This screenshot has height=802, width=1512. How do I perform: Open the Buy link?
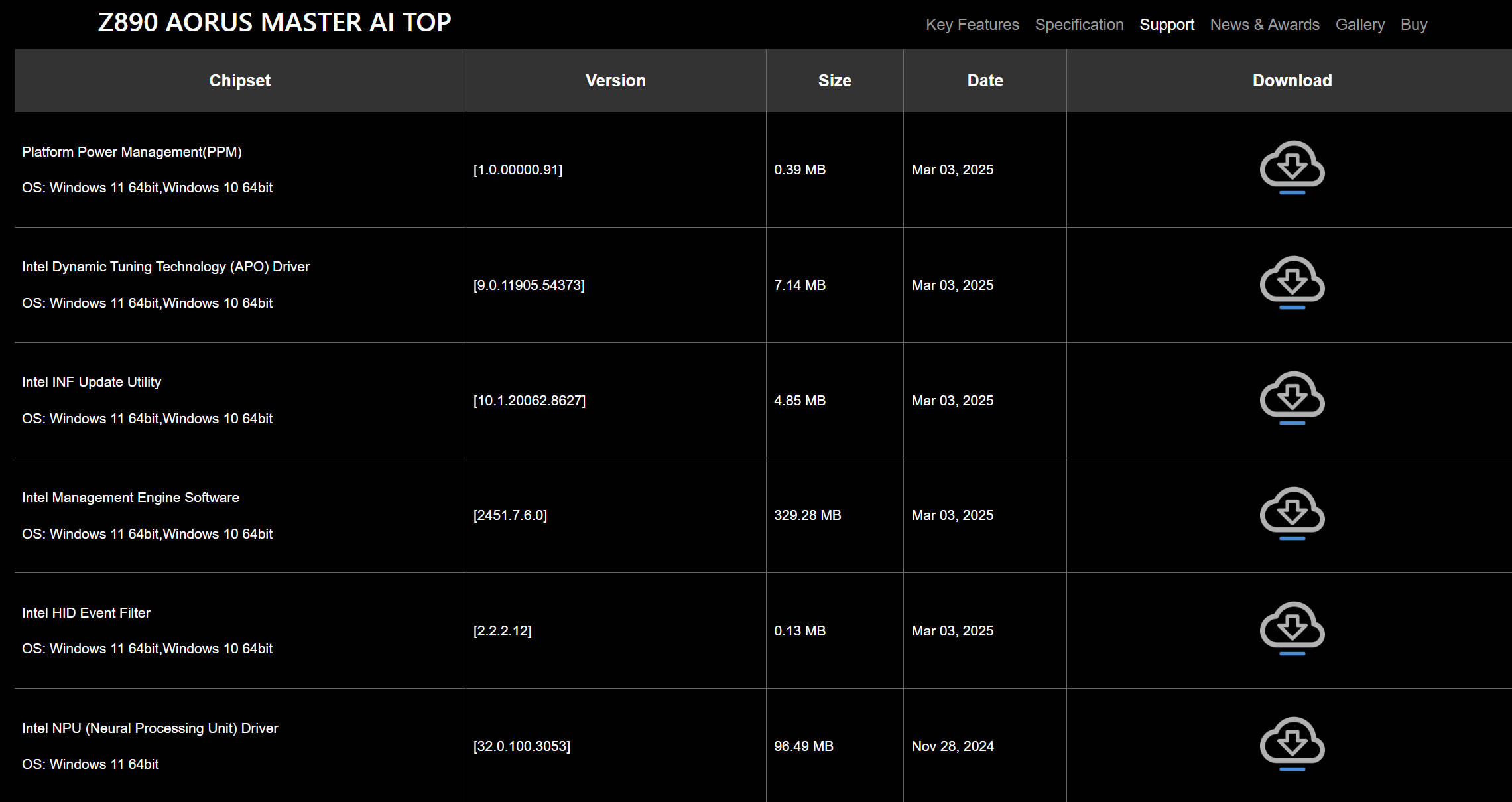point(1414,25)
